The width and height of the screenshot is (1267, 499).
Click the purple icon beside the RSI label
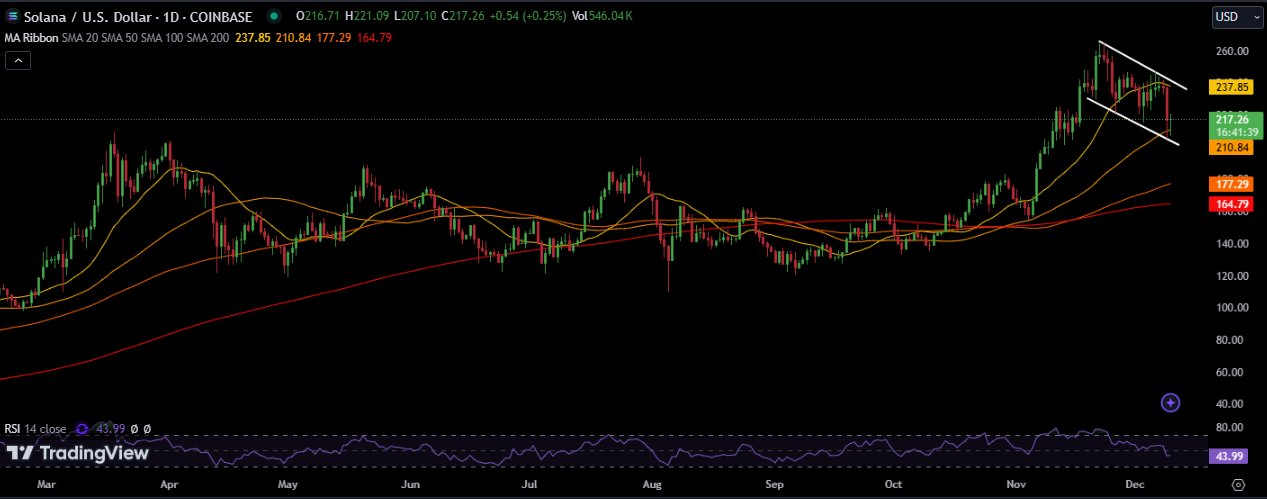82,429
